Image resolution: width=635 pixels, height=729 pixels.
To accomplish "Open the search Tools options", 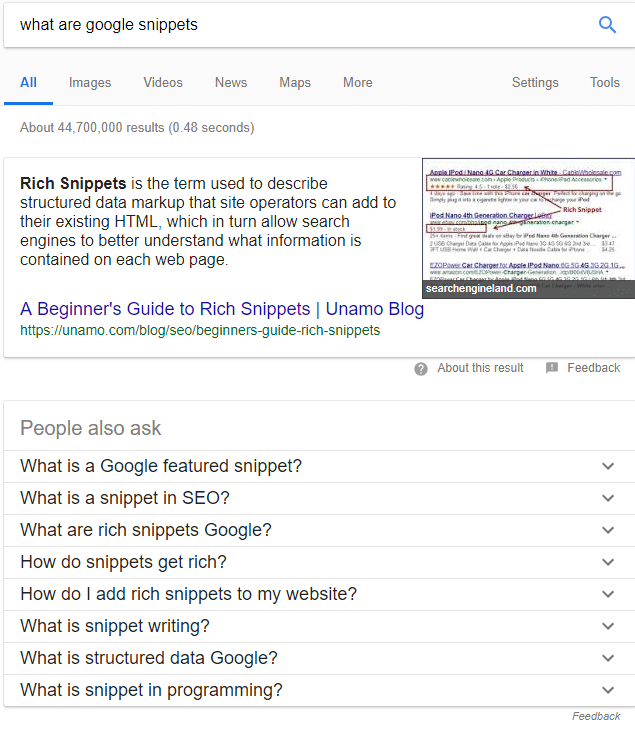I will [x=605, y=82].
